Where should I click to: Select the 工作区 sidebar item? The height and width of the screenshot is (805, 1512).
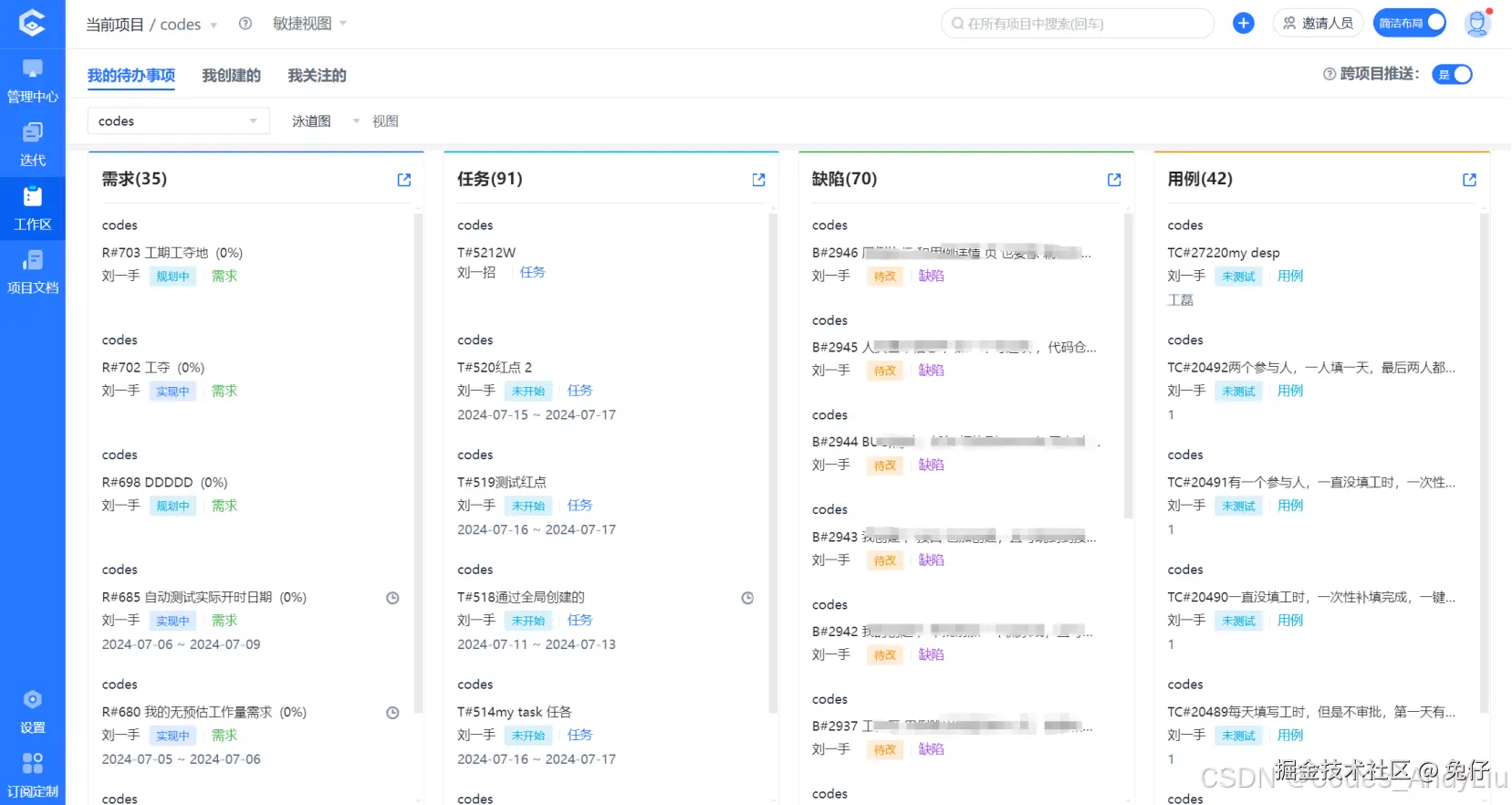click(33, 208)
